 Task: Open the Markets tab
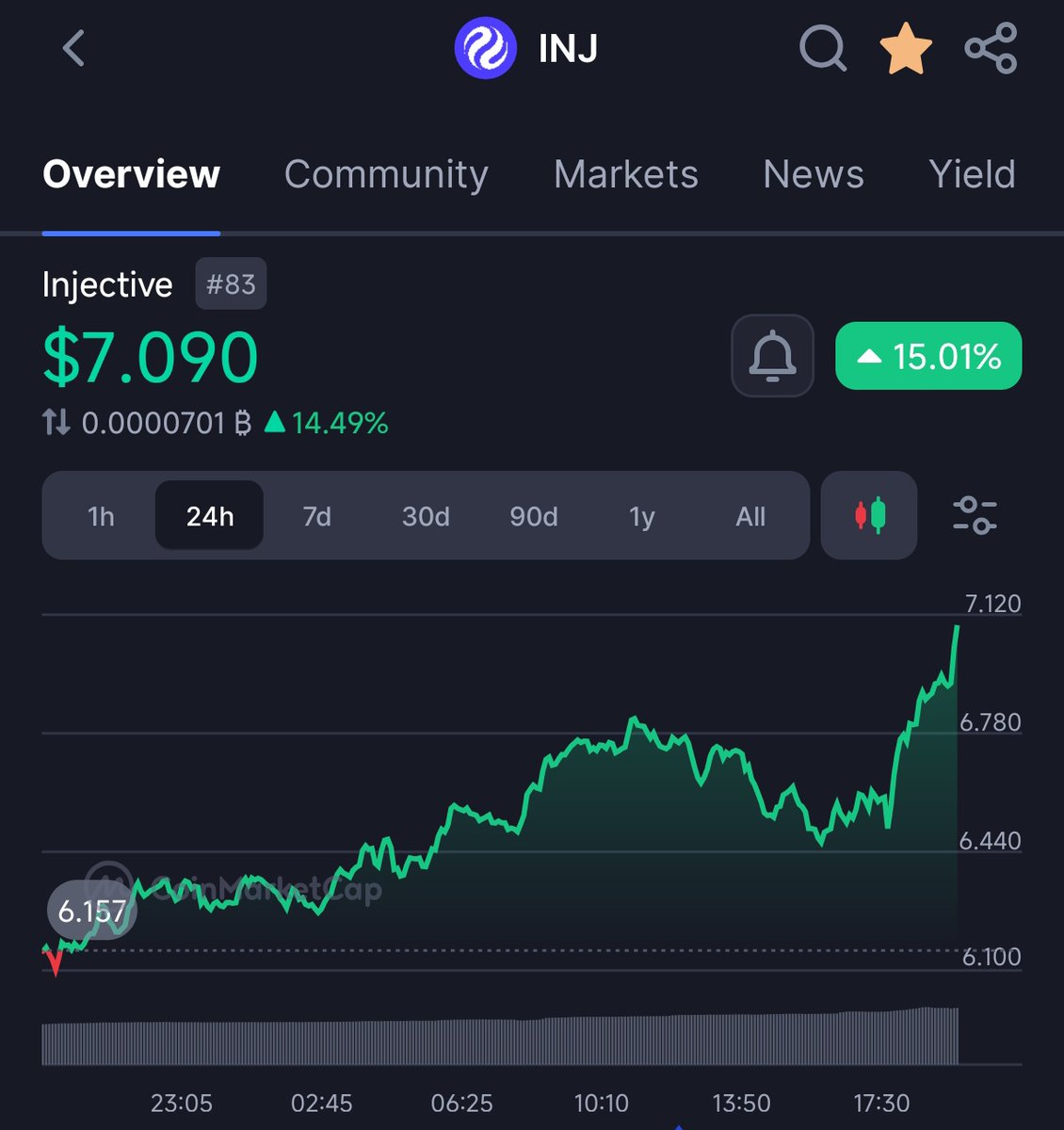coord(626,174)
